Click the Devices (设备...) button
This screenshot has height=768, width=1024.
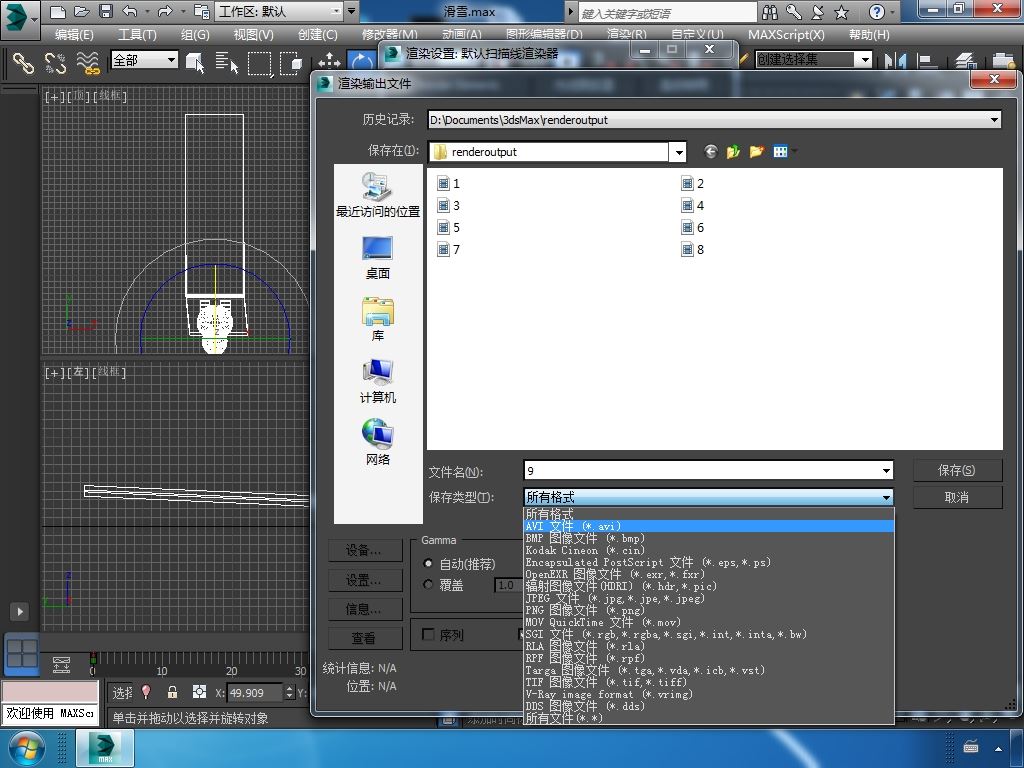[364, 551]
